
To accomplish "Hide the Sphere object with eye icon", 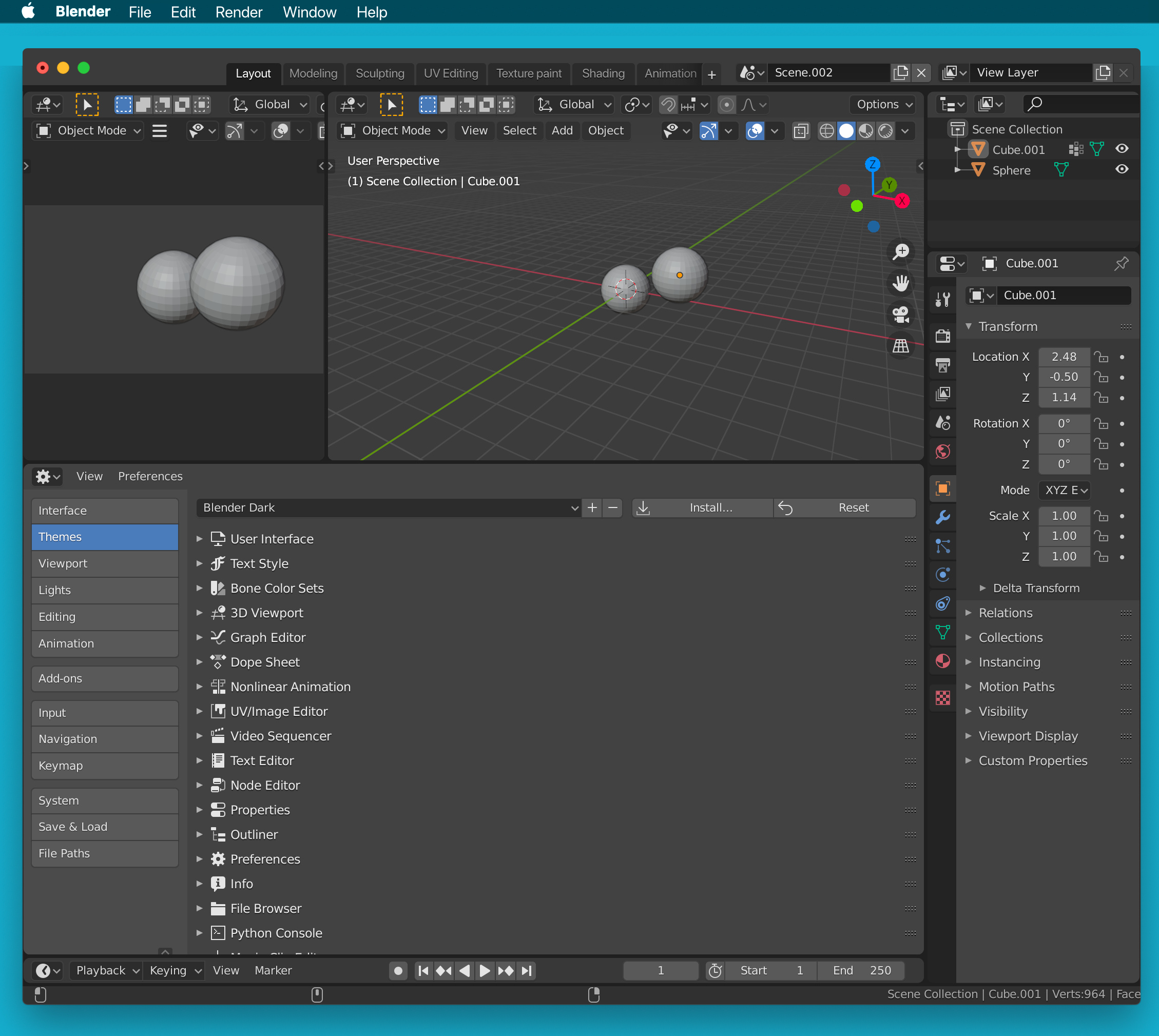I will pos(1122,170).
